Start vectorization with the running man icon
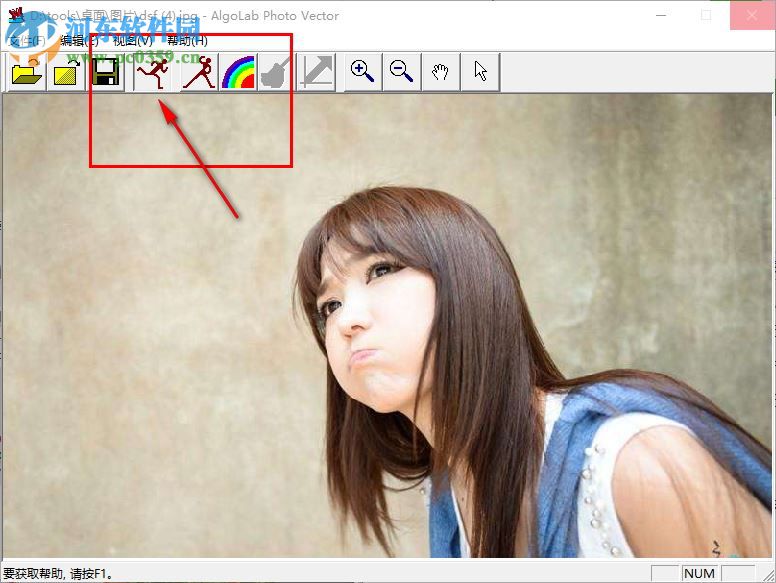This screenshot has height=583, width=776. [153, 72]
